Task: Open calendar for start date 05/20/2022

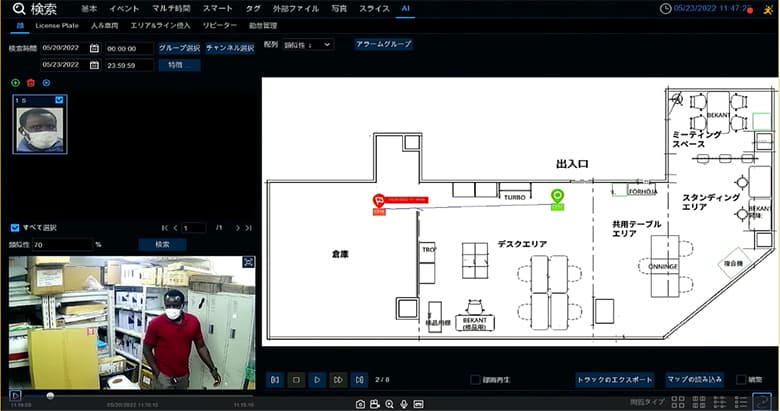Action: pyautogui.click(x=94, y=48)
